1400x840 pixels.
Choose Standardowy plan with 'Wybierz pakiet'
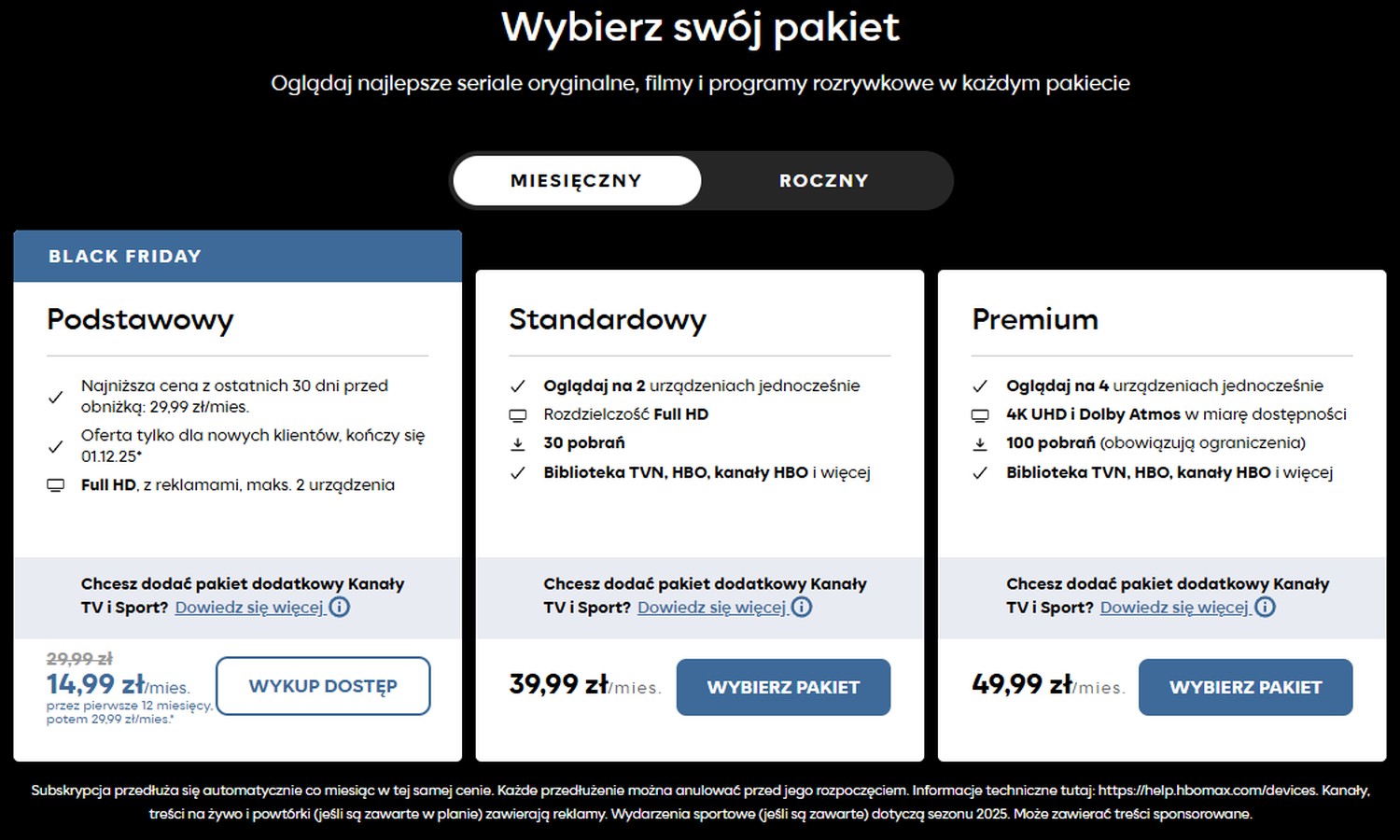783,687
